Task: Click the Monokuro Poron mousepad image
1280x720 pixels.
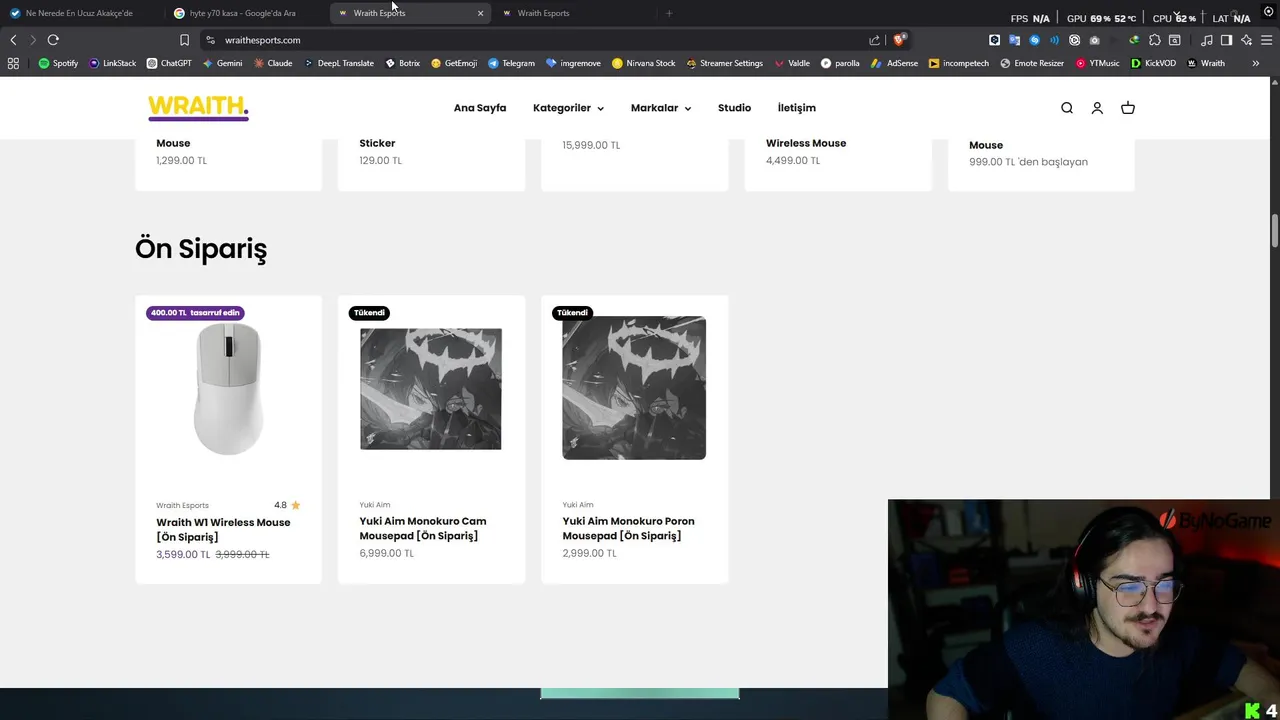Action: coord(634,388)
